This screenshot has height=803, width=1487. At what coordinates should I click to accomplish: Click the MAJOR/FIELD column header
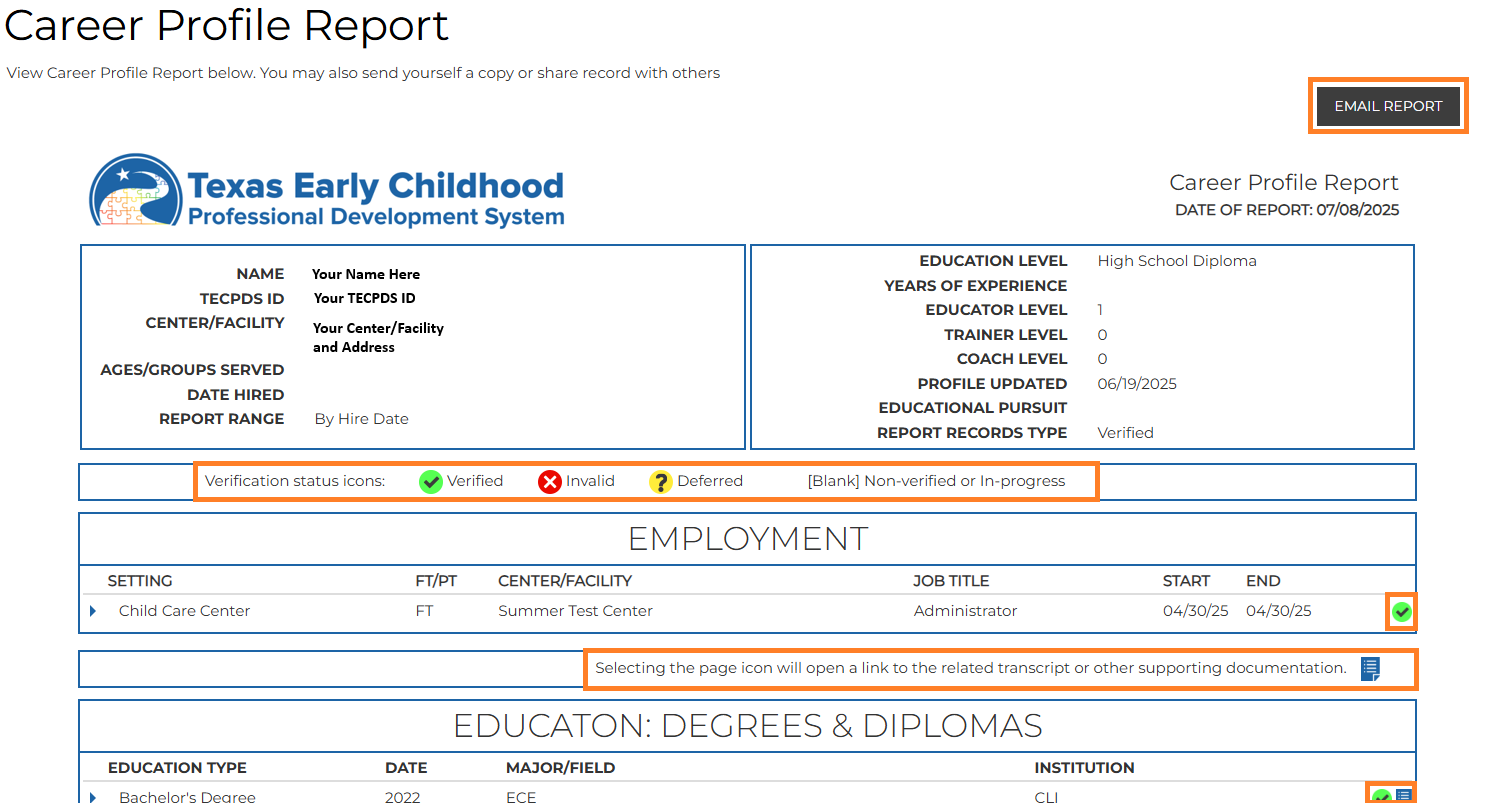(x=560, y=768)
